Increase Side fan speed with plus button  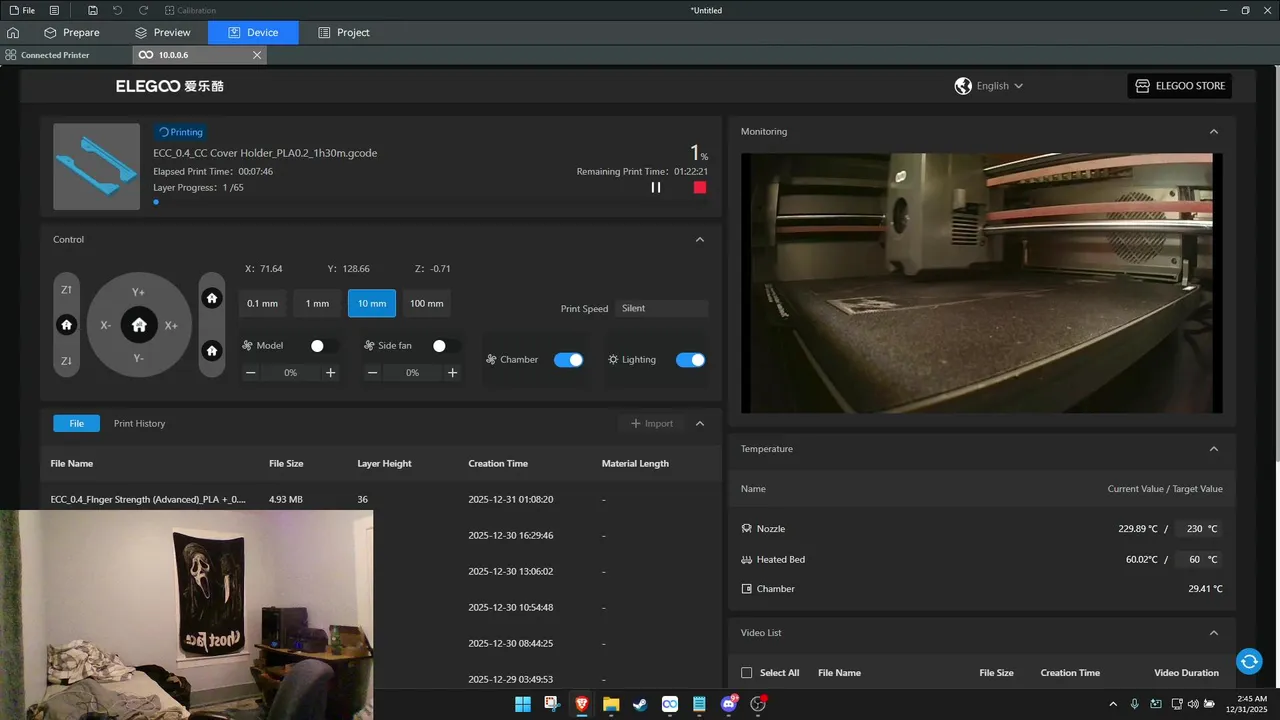452,373
